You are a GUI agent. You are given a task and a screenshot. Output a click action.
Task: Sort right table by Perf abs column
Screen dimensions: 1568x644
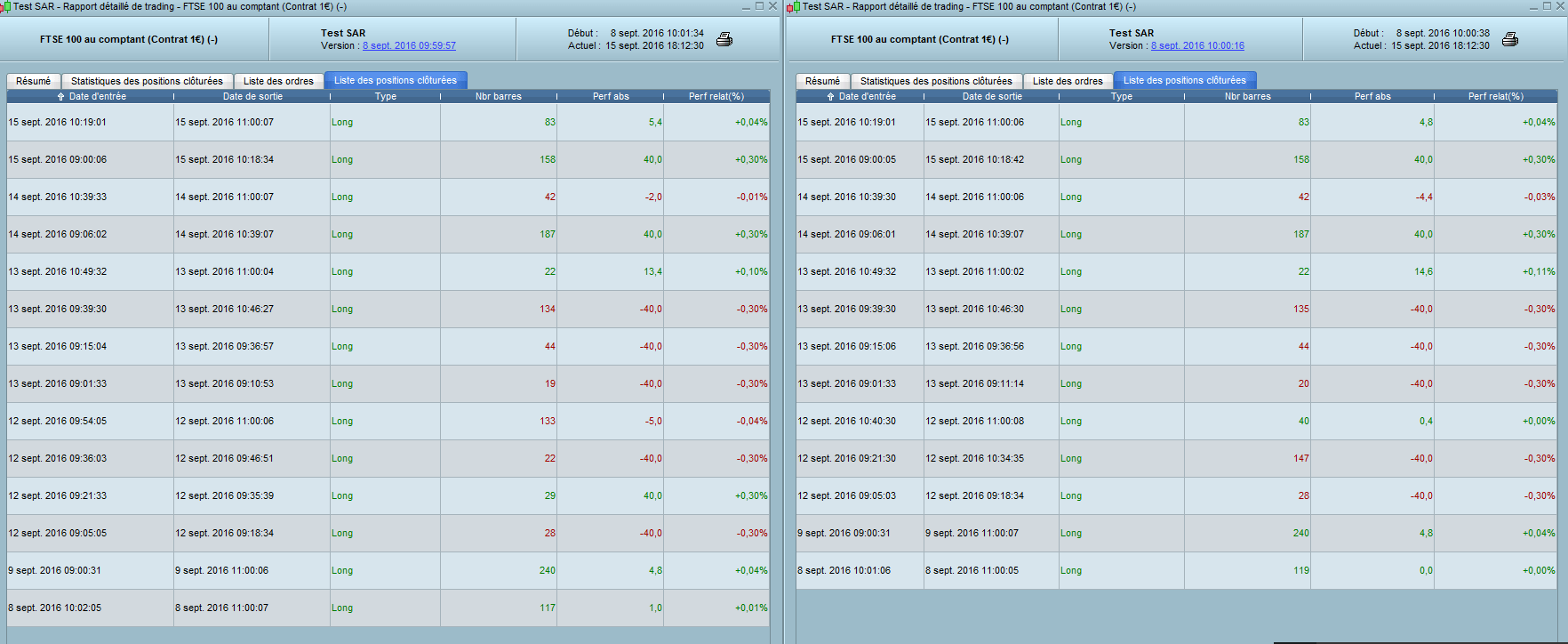pos(1372,96)
